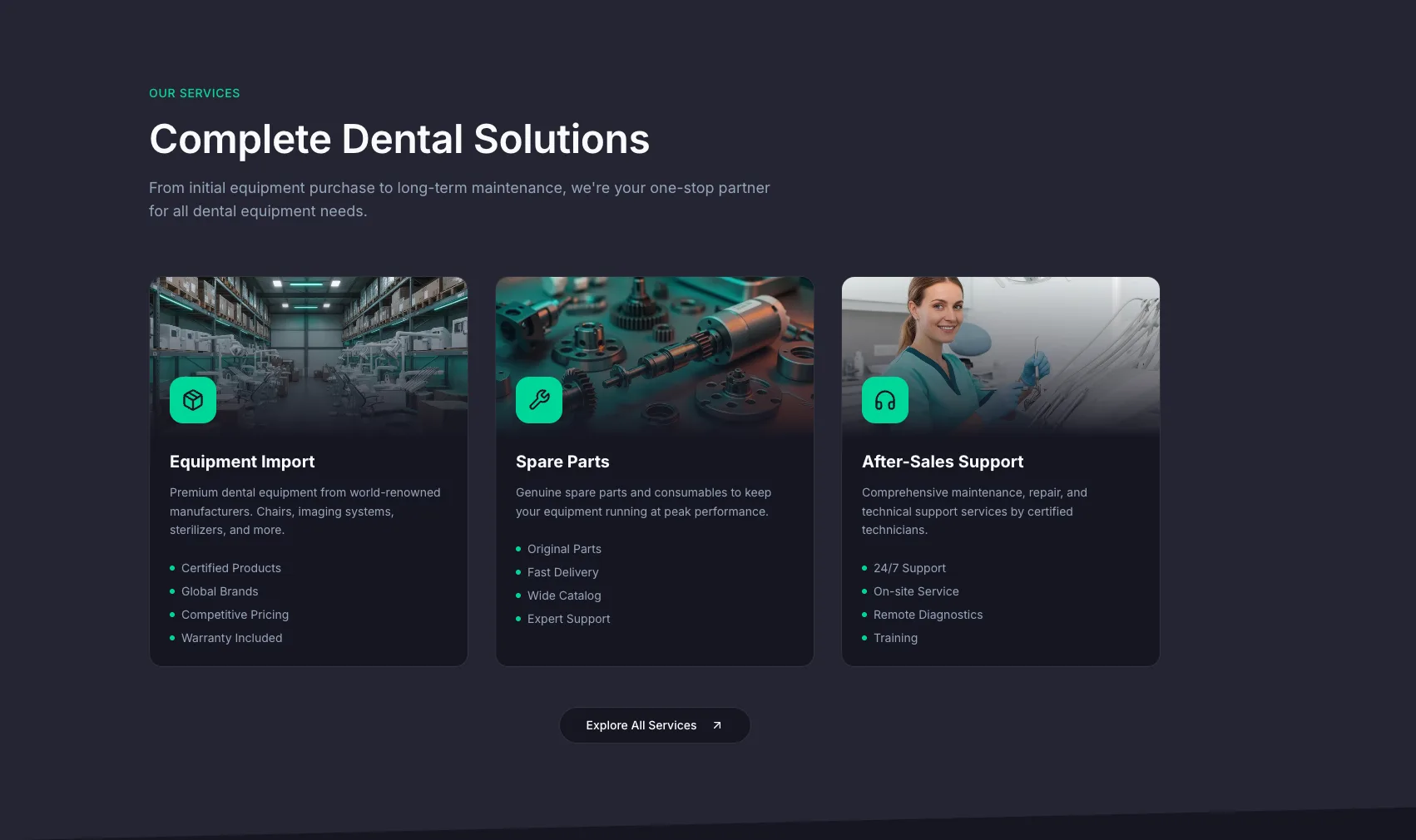The width and height of the screenshot is (1416, 840).
Task: Click the Spare Parts description paragraph
Action: point(644,502)
